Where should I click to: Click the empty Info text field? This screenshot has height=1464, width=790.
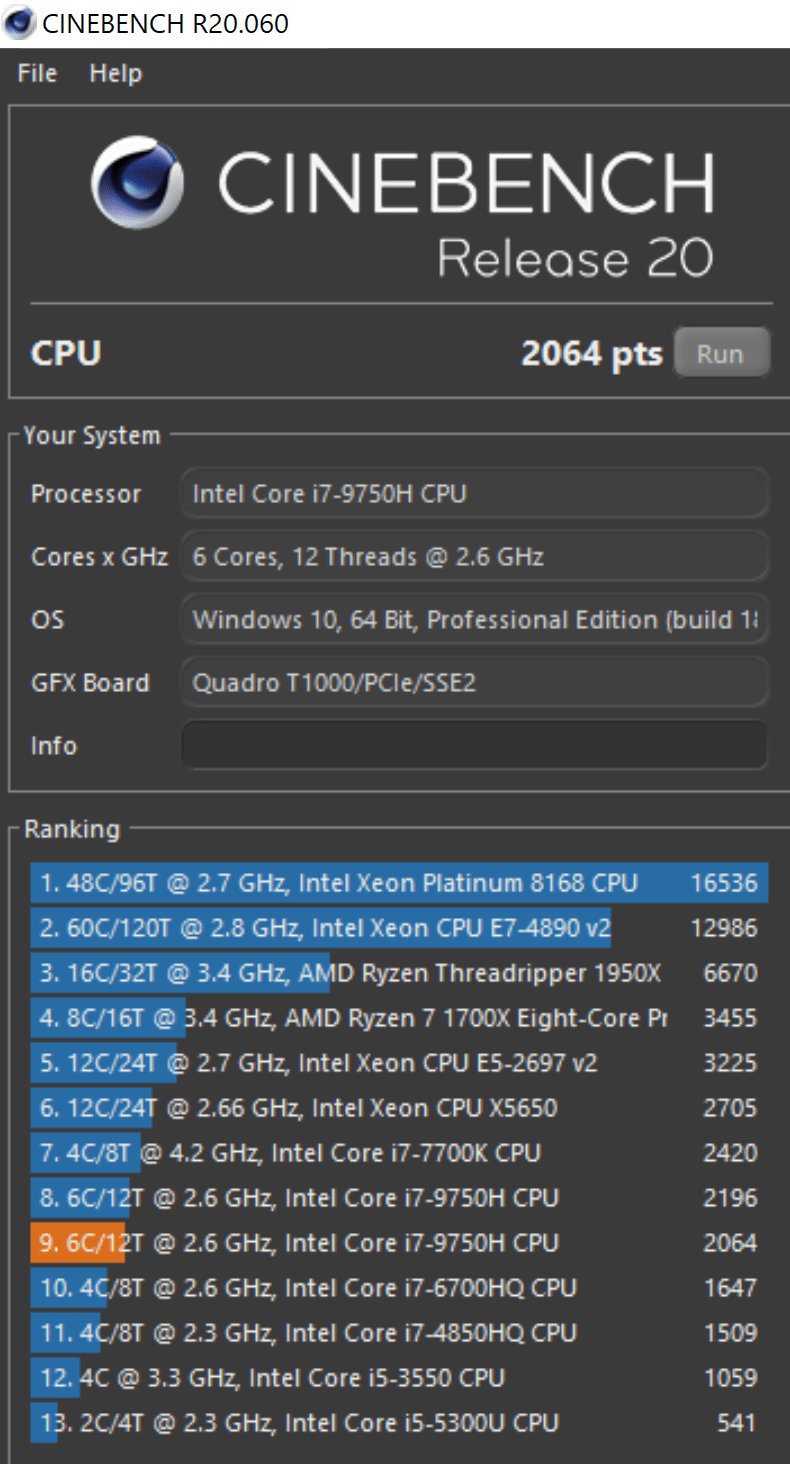click(474, 746)
